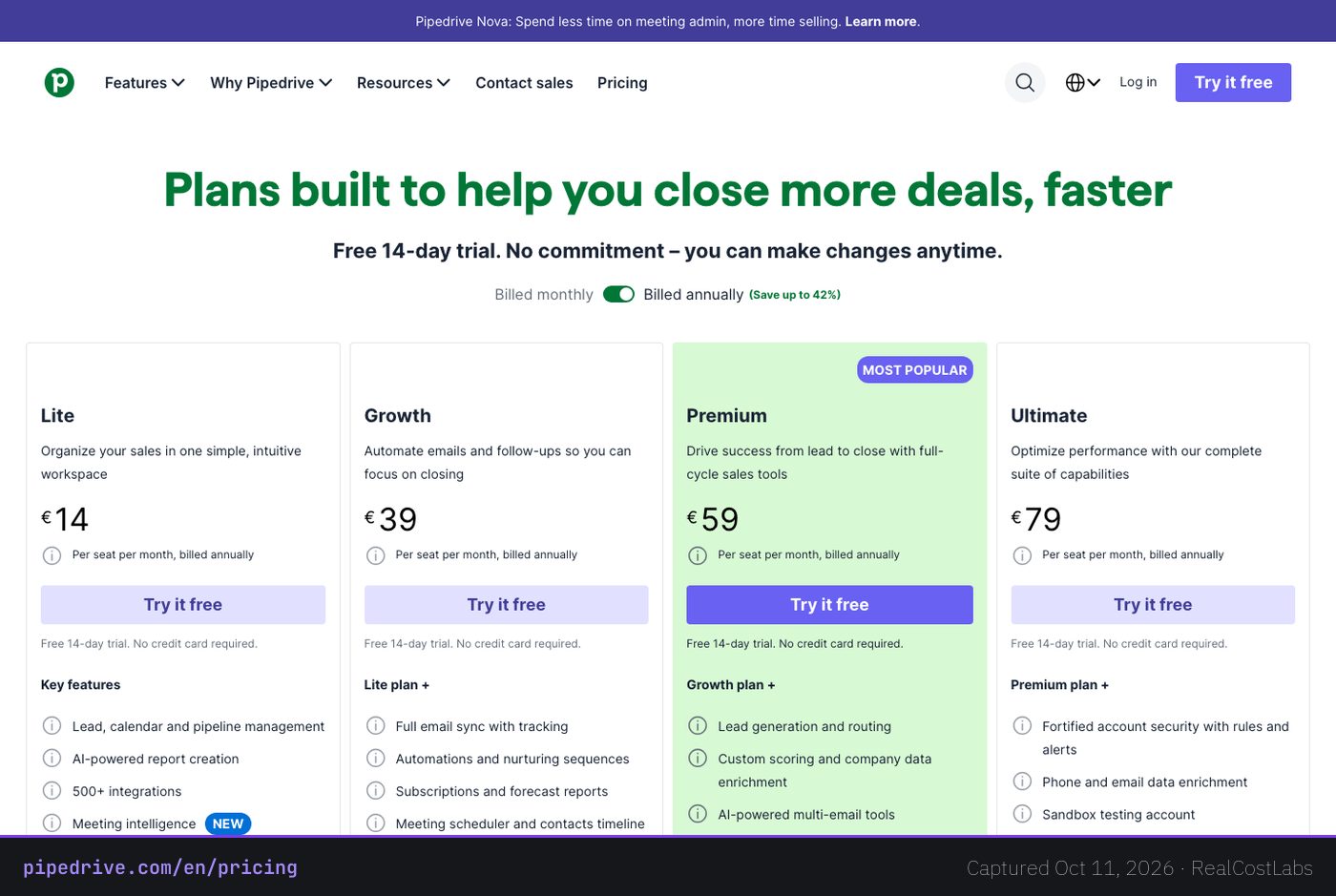
Task: Start the Ultimate plan free trial
Action: 1153,605
